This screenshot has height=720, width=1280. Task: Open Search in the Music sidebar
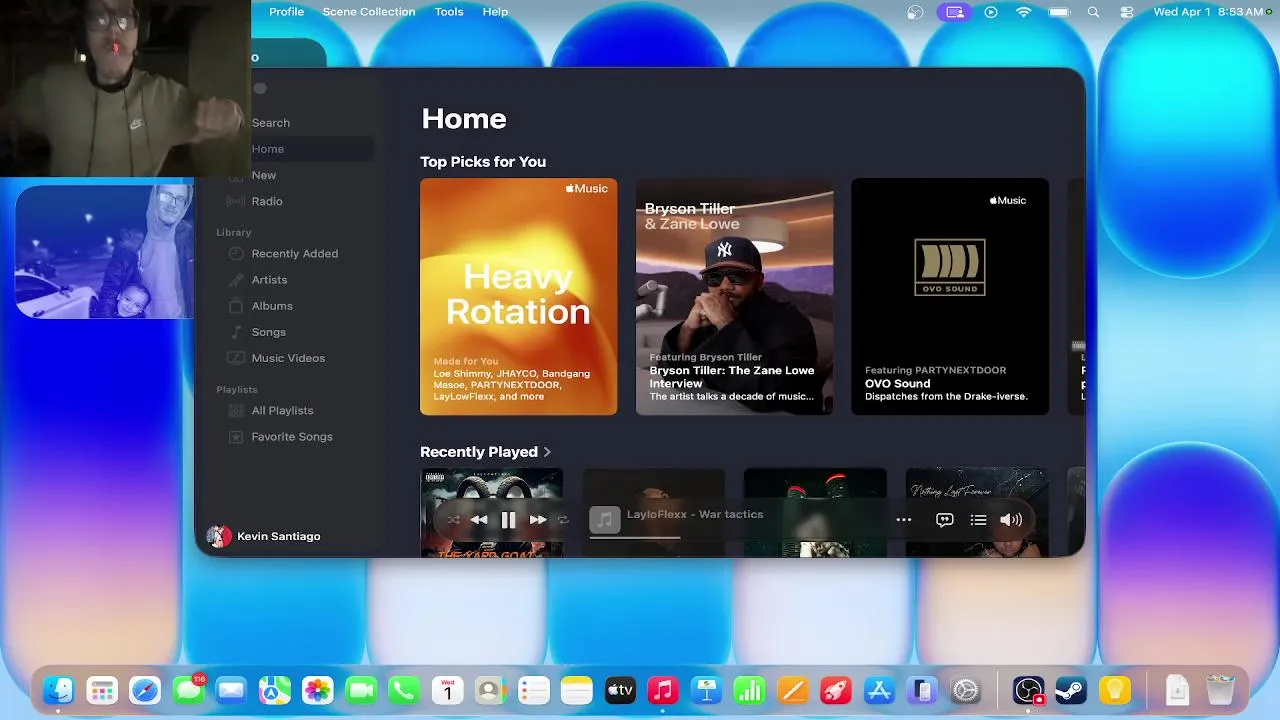point(271,123)
